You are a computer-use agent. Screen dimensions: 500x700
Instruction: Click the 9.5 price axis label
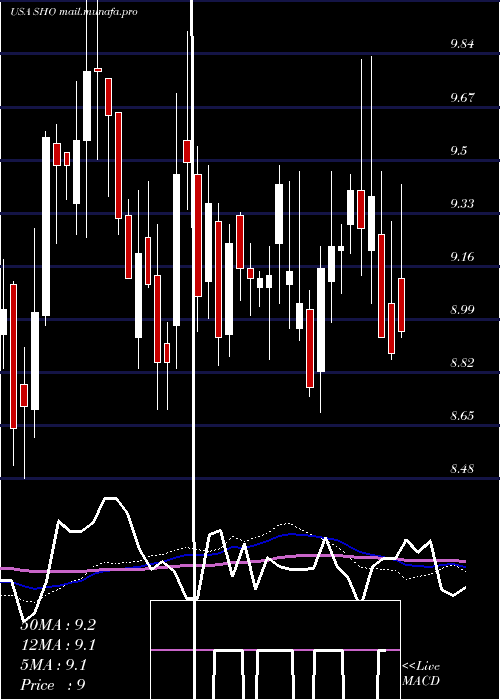pos(458,150)
